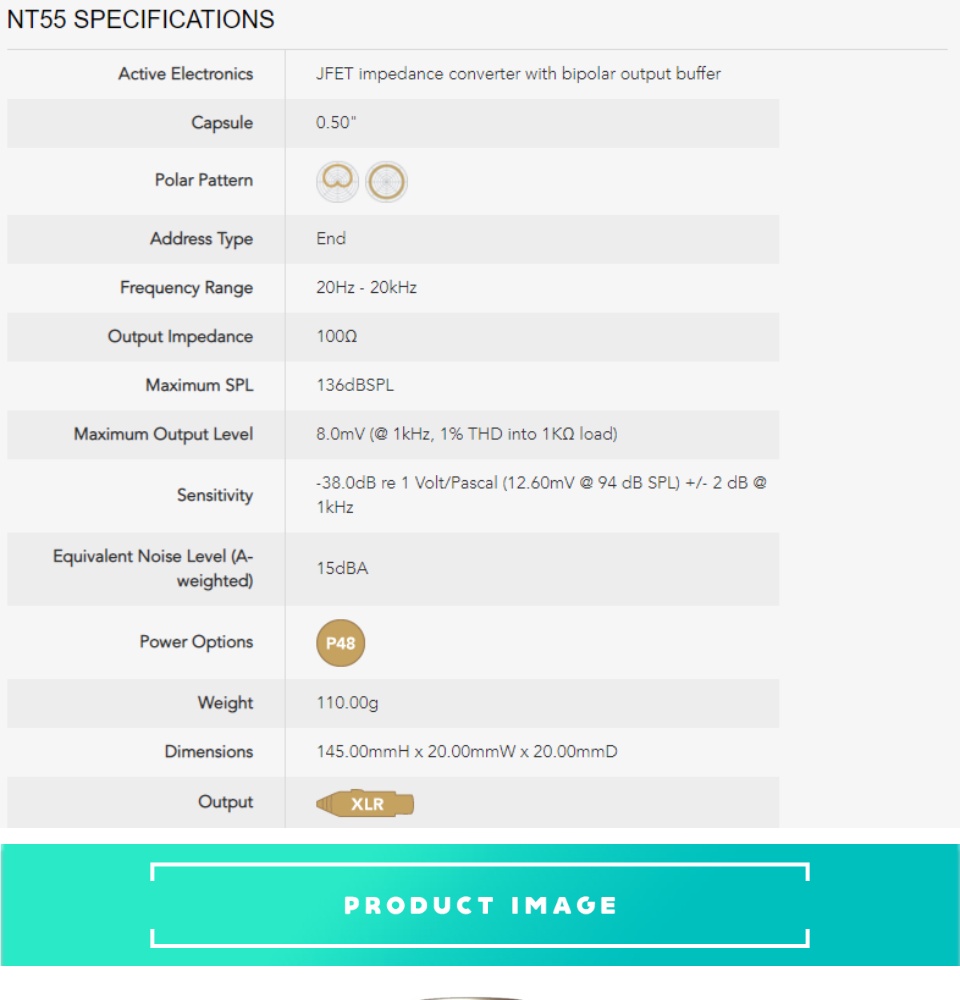Click the omnidirectional polar pattern icon

tap(386, 182)
